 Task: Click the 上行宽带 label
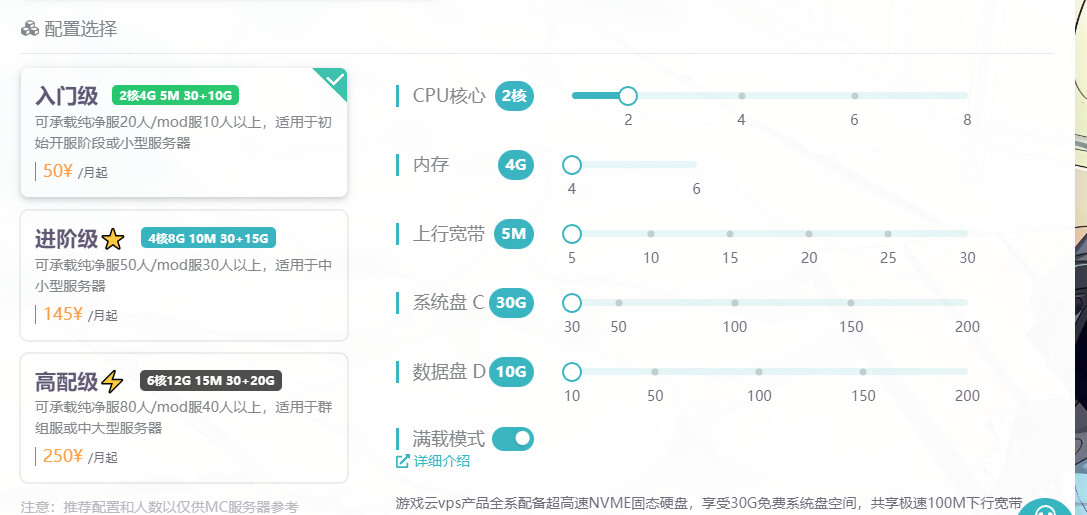[x=449, y=234]
